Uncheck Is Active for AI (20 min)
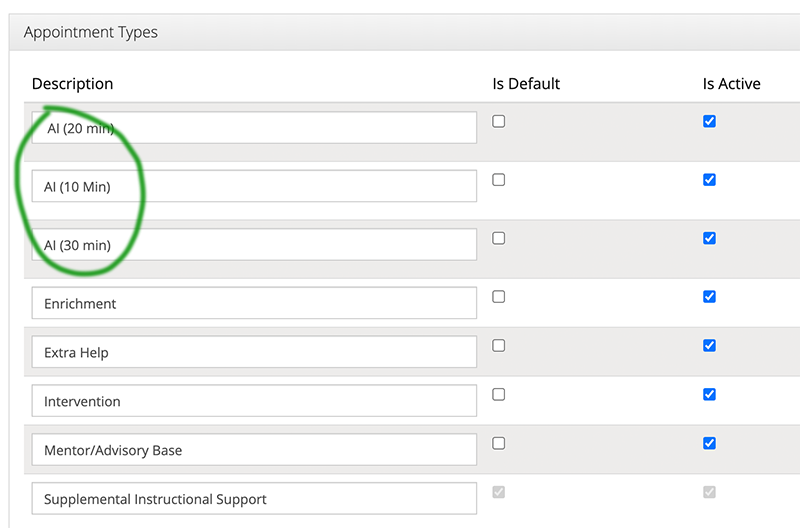 coord(709,121)
